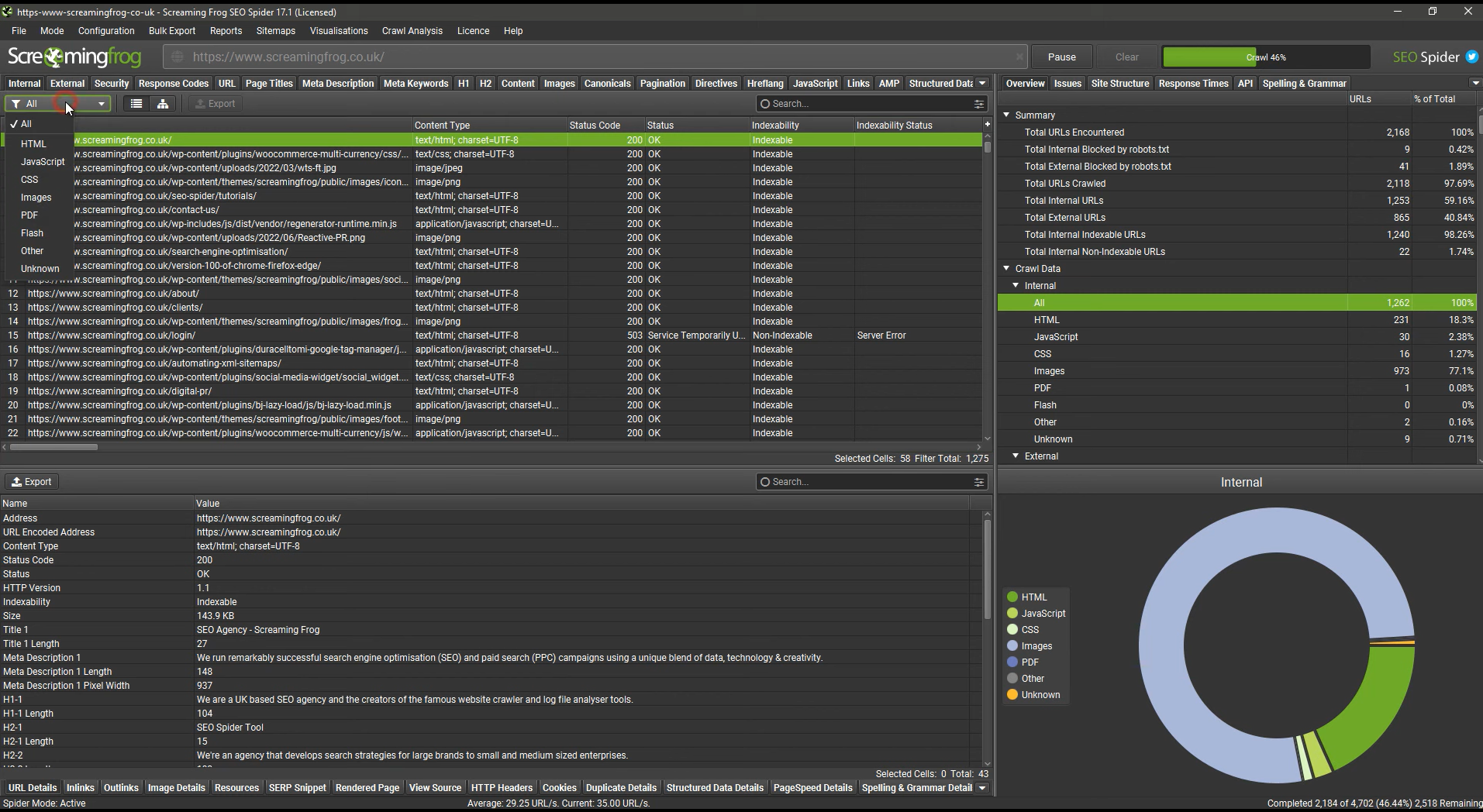The height and width of the screenshot is (812, 1483).
Task: Click the globe icon in URL bar
Action: (x=178, y=57)
